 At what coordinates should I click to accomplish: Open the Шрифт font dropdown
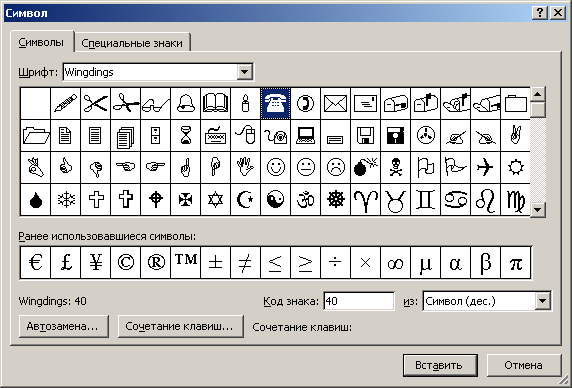coord(245,72)
